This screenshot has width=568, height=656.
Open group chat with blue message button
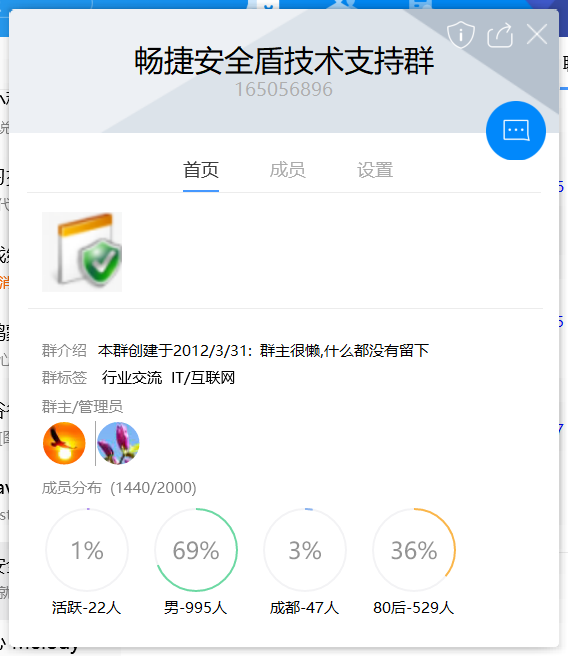coord(516,131)
